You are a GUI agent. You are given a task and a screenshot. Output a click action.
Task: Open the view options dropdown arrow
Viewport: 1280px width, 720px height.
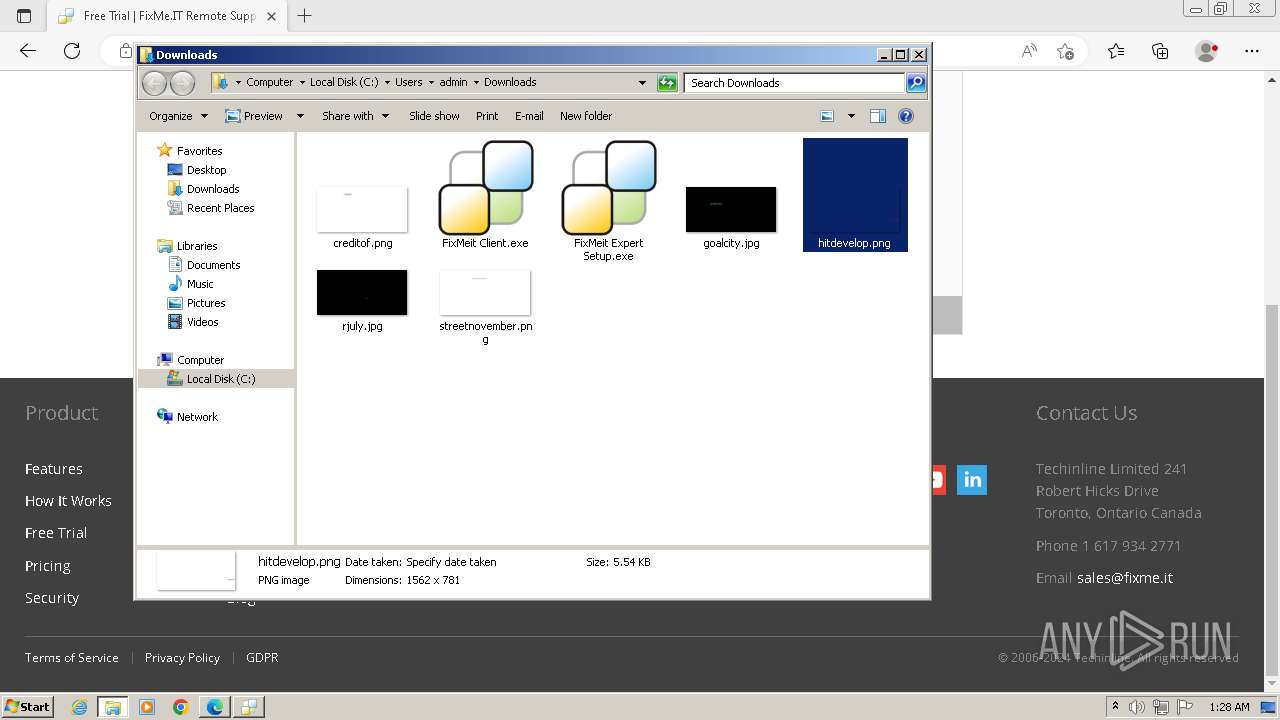851,116
